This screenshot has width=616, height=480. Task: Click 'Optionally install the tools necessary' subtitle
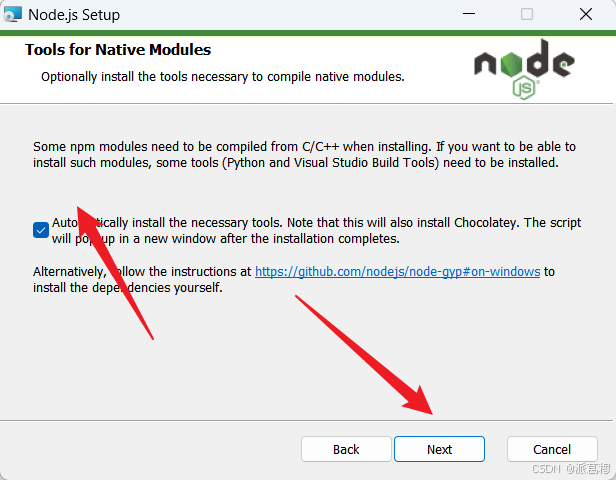[223, 77]
